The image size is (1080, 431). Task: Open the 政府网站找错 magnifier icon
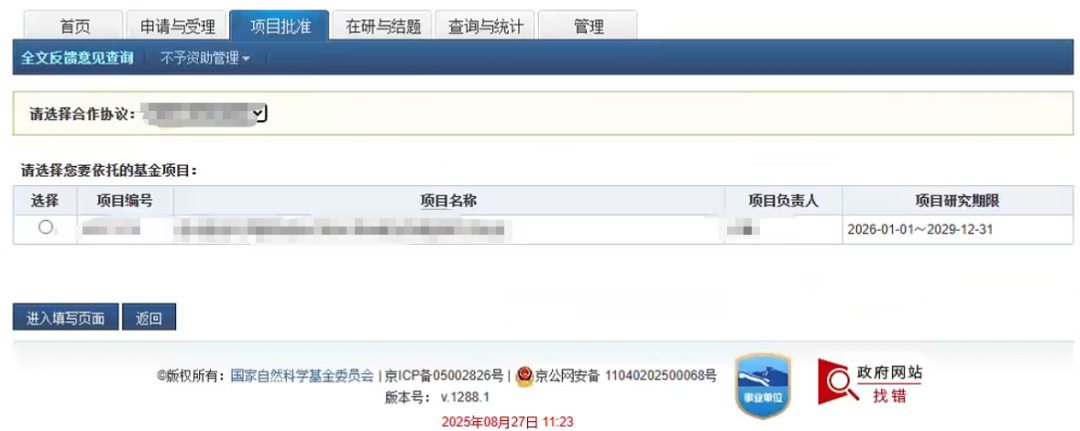pos(837,382)
